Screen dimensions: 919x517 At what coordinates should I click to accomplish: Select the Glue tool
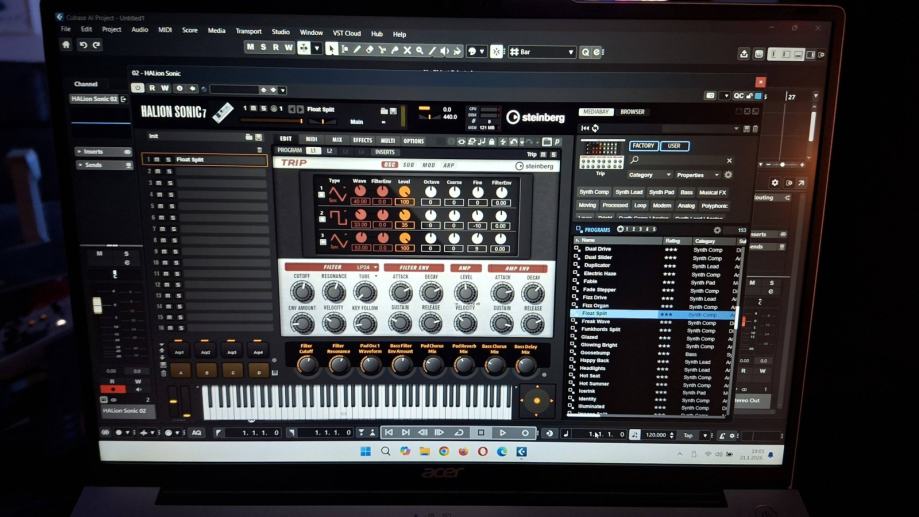pos(394,50)
